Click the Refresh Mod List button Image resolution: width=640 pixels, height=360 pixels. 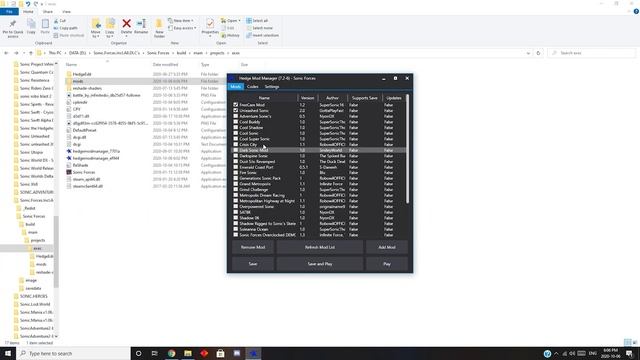tap(320, 247)
